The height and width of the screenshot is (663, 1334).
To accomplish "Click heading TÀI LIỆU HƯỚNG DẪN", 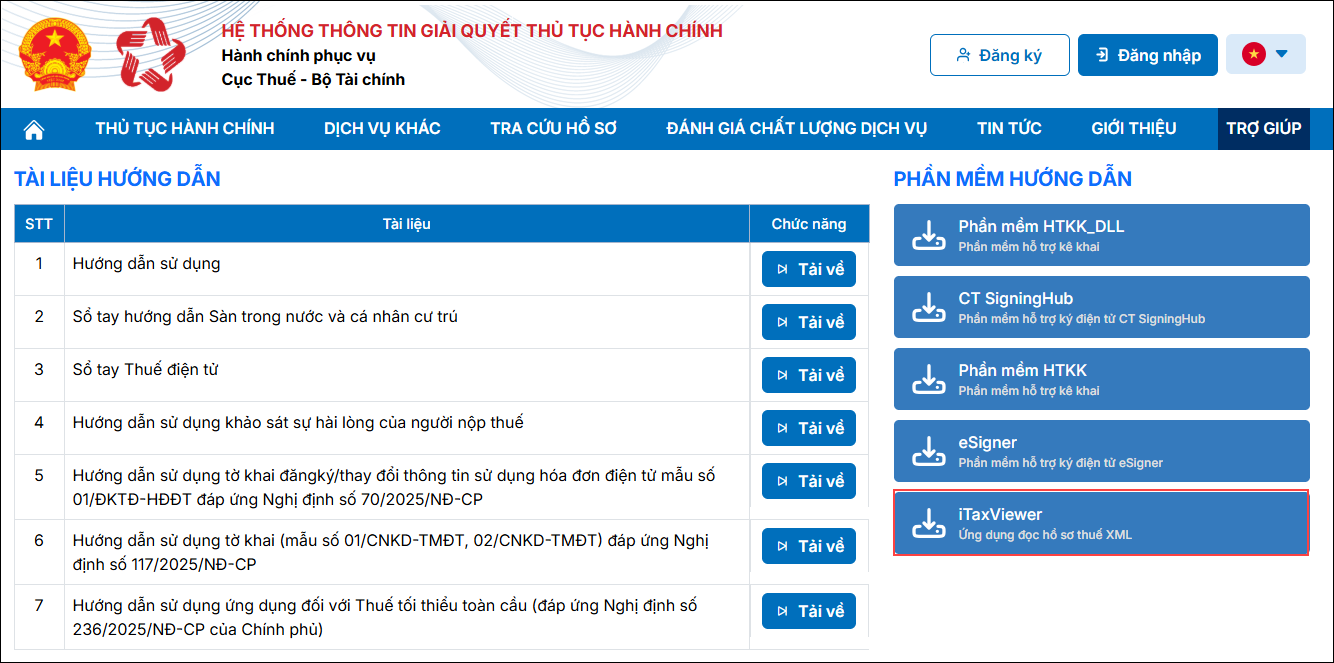I will coord(117,180).
